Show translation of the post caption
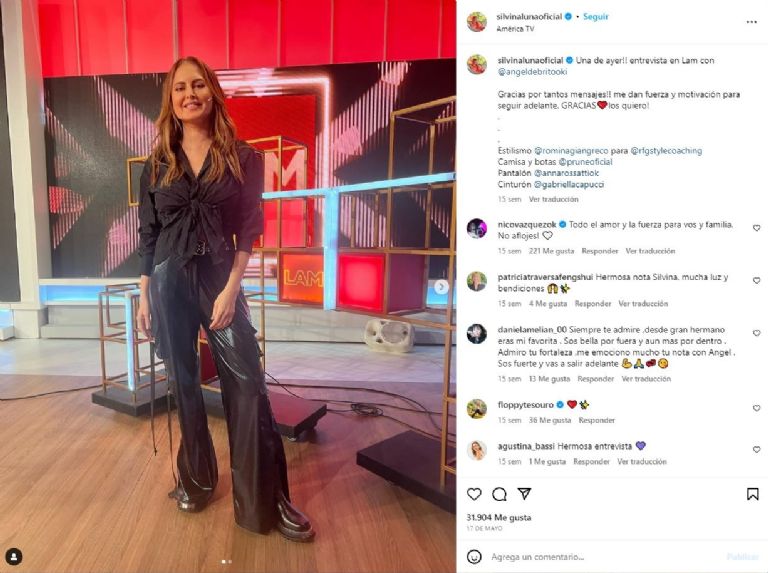The height and width of the screenshot is (573, 768). [553, 199]
